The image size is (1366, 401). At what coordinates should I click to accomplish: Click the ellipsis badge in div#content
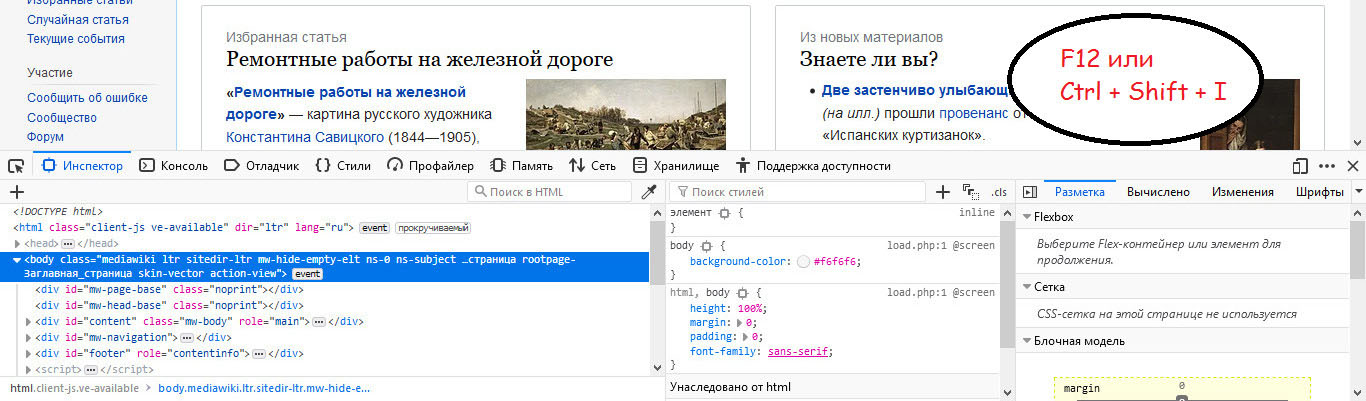click(x=319, y=322)
